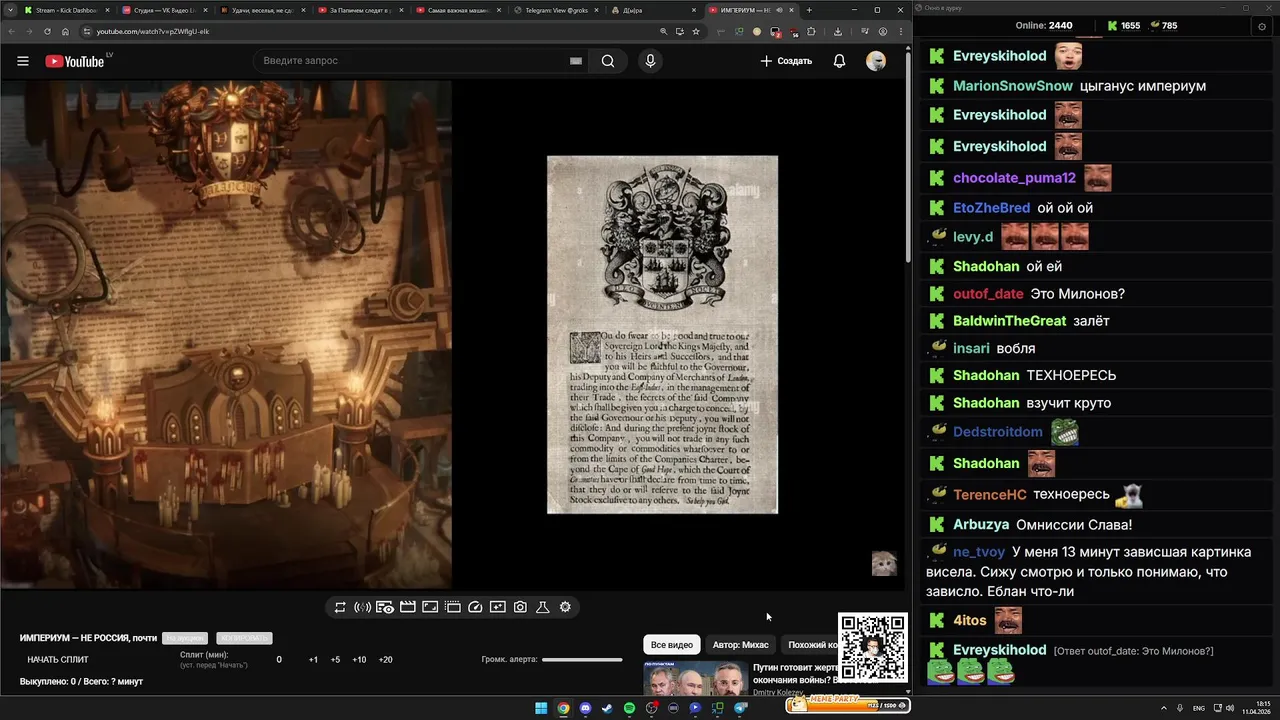Add +20 minutes to split

(x=385, y=660)
